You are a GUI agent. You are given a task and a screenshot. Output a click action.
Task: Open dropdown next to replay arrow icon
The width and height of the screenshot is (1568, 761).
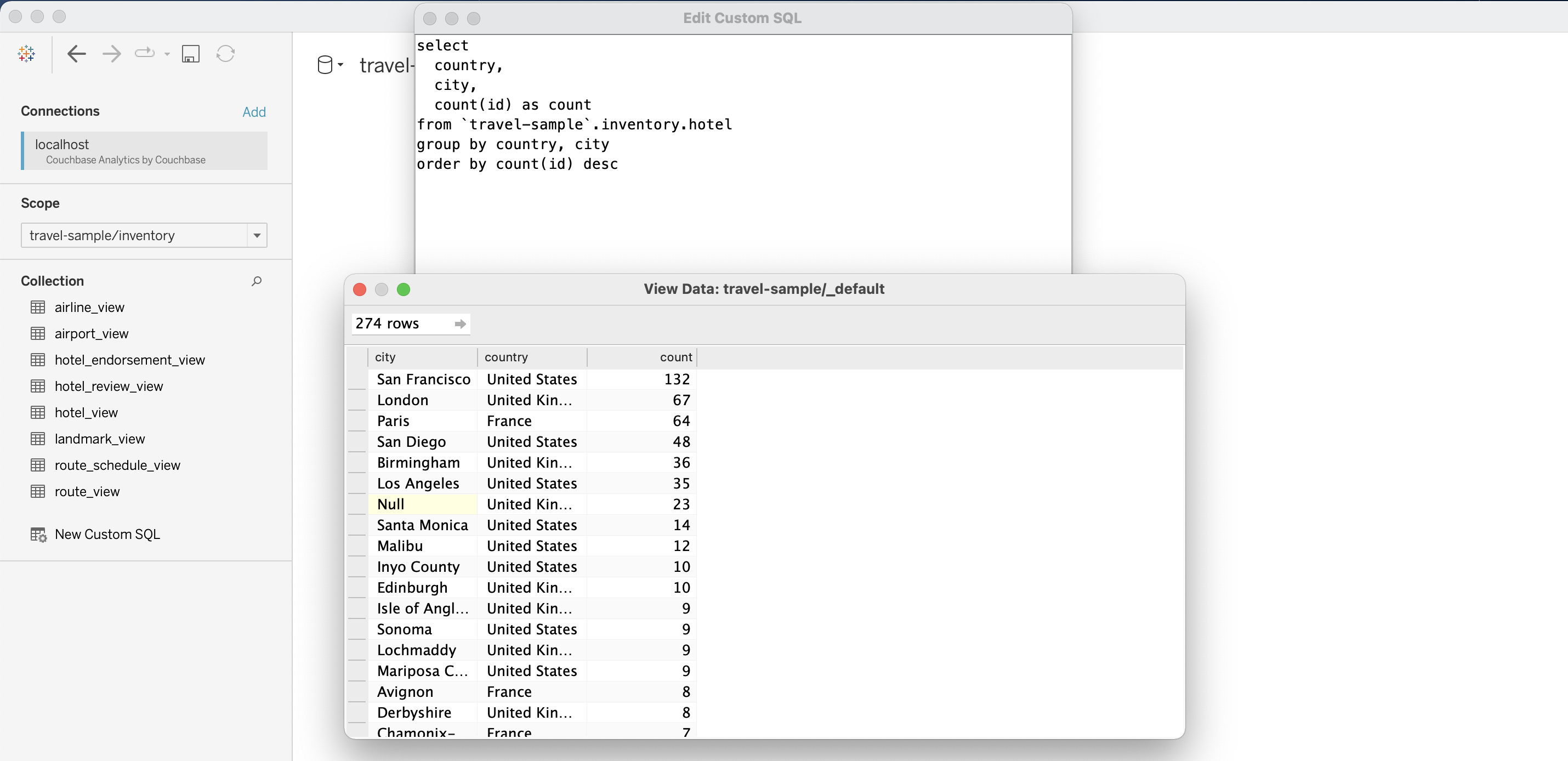point(167,54)
